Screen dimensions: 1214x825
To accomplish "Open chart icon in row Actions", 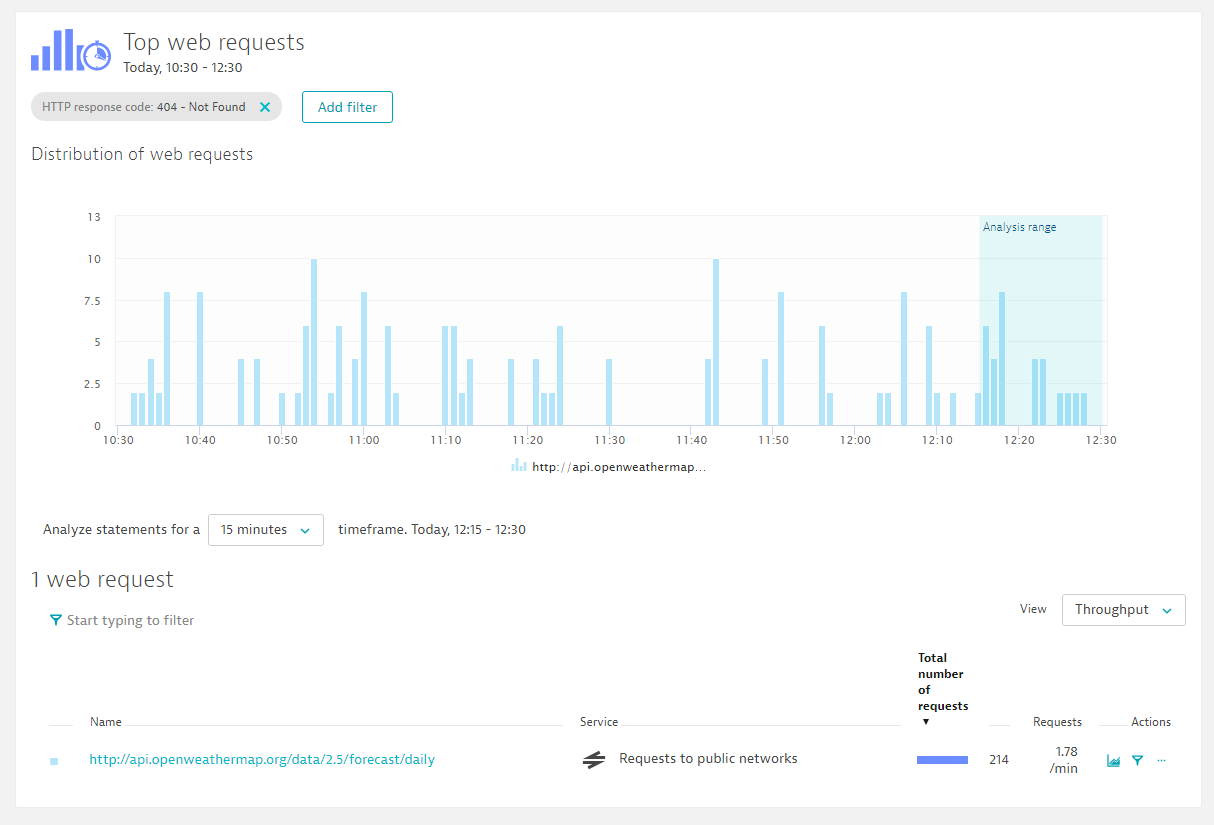I will tap(1114, 761).
